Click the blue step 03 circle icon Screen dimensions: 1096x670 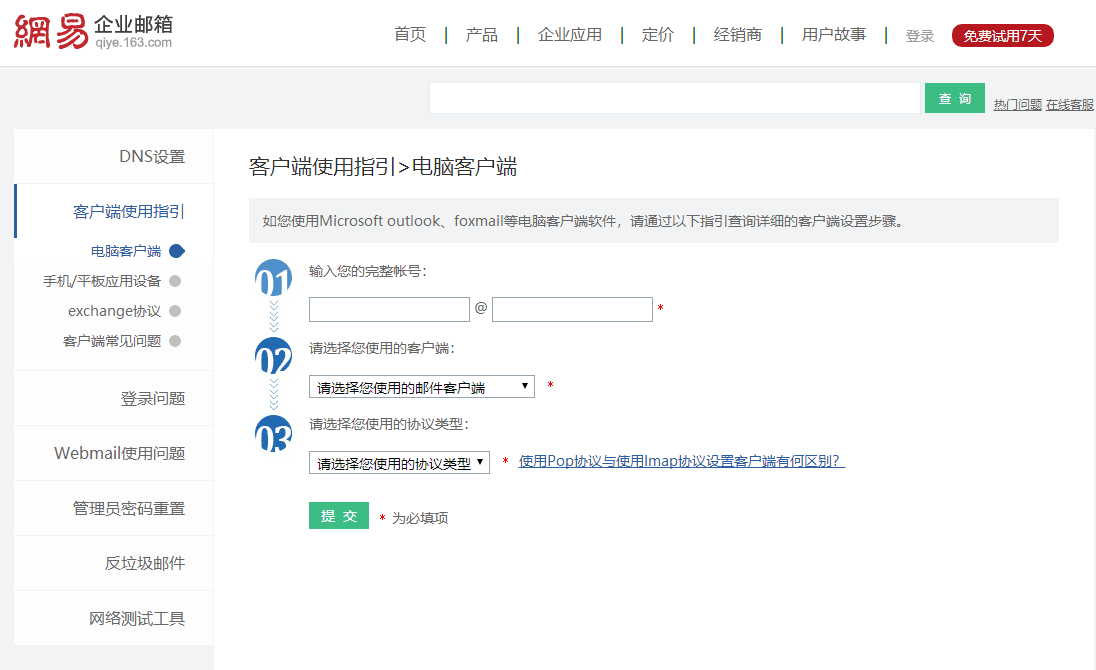273,436
